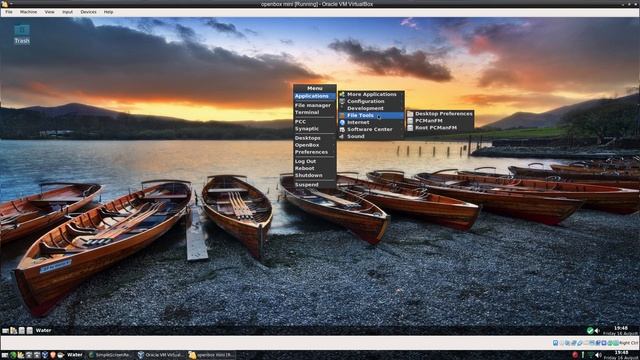
Task: Click the Internet globe icon in submenu
Action: pos(342,122)
